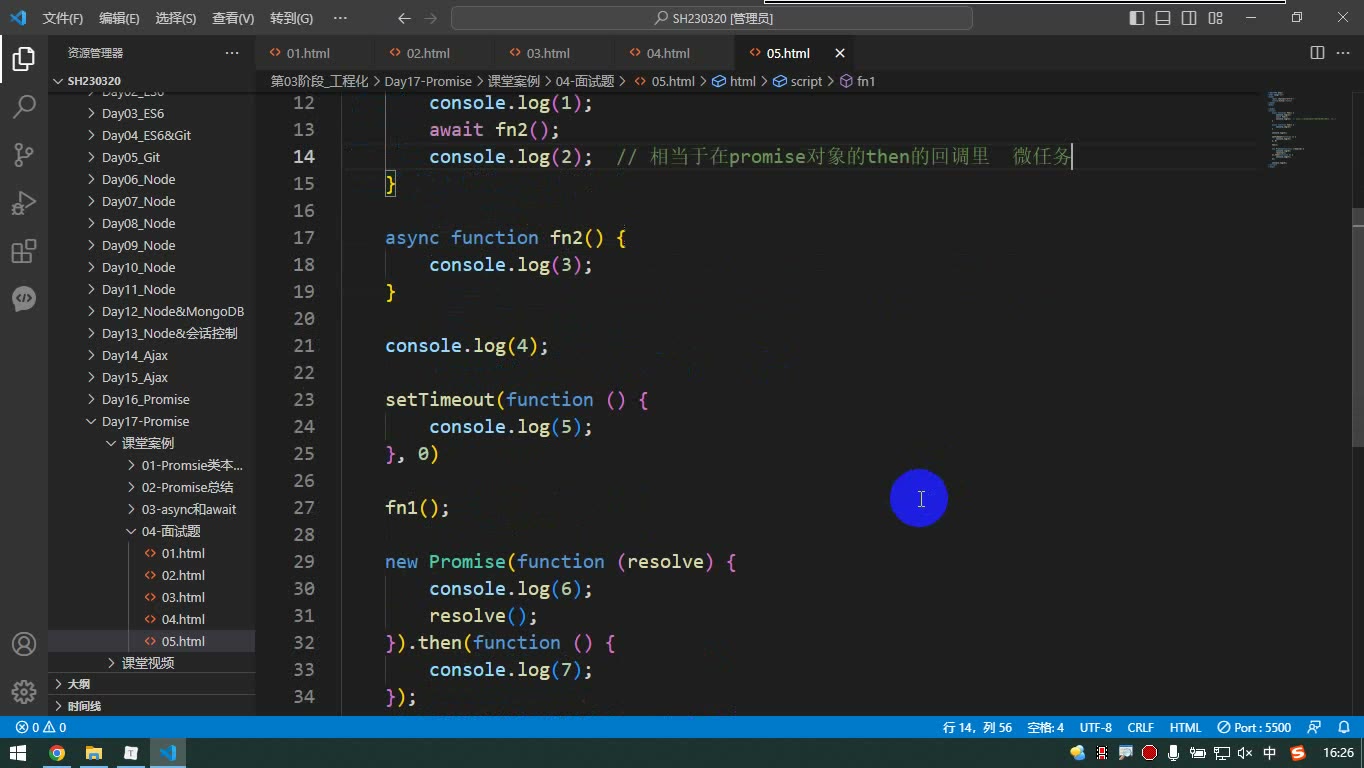Go back with the navigation arrow
The height and width of the screenshot is (768, 1364).
point(404,18)
